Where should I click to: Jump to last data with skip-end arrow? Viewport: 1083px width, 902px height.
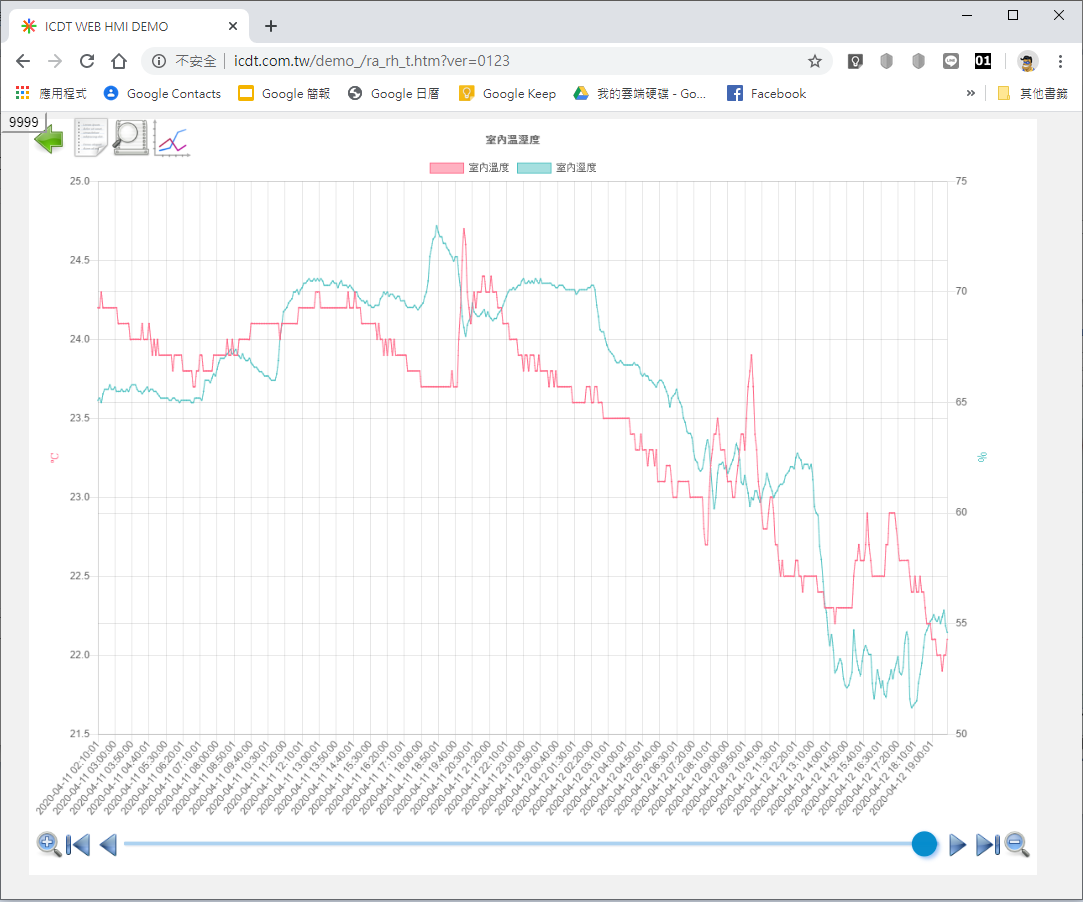pyautogui.click(x=986, y=845)
